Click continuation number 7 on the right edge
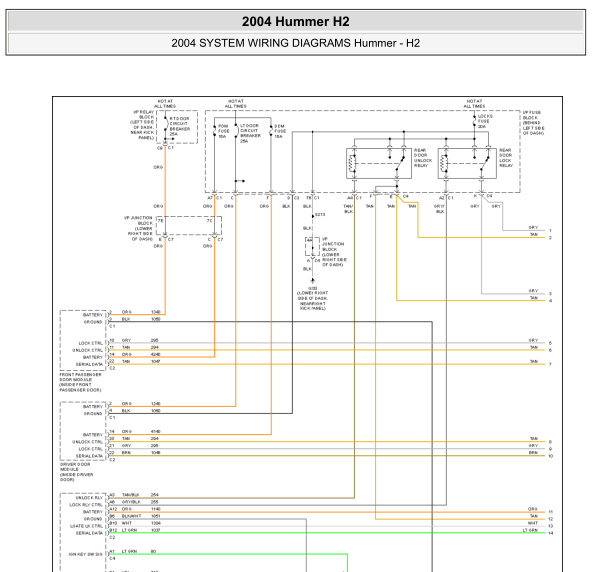Image resolution: width=602 pixels, height=572 pixels. (x=550, y=364)
